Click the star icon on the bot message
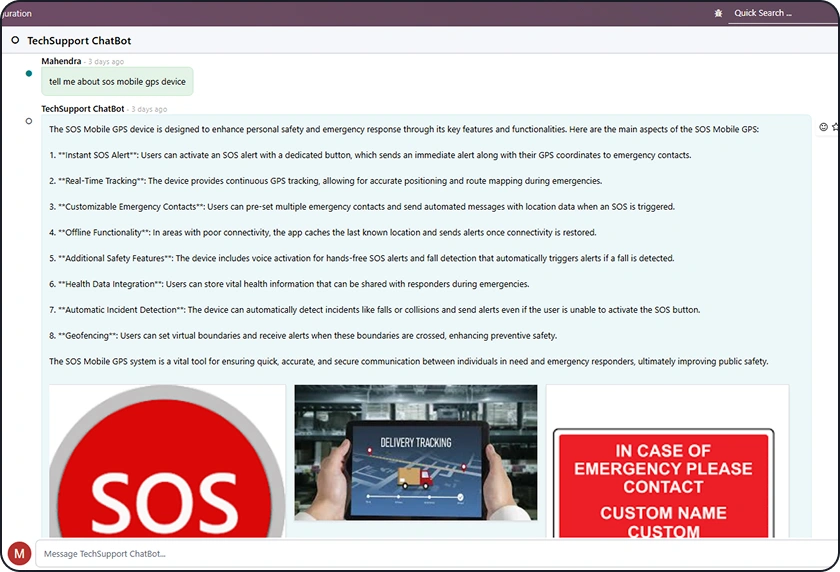This screenshot has width=840, height=572. [836, 127]
